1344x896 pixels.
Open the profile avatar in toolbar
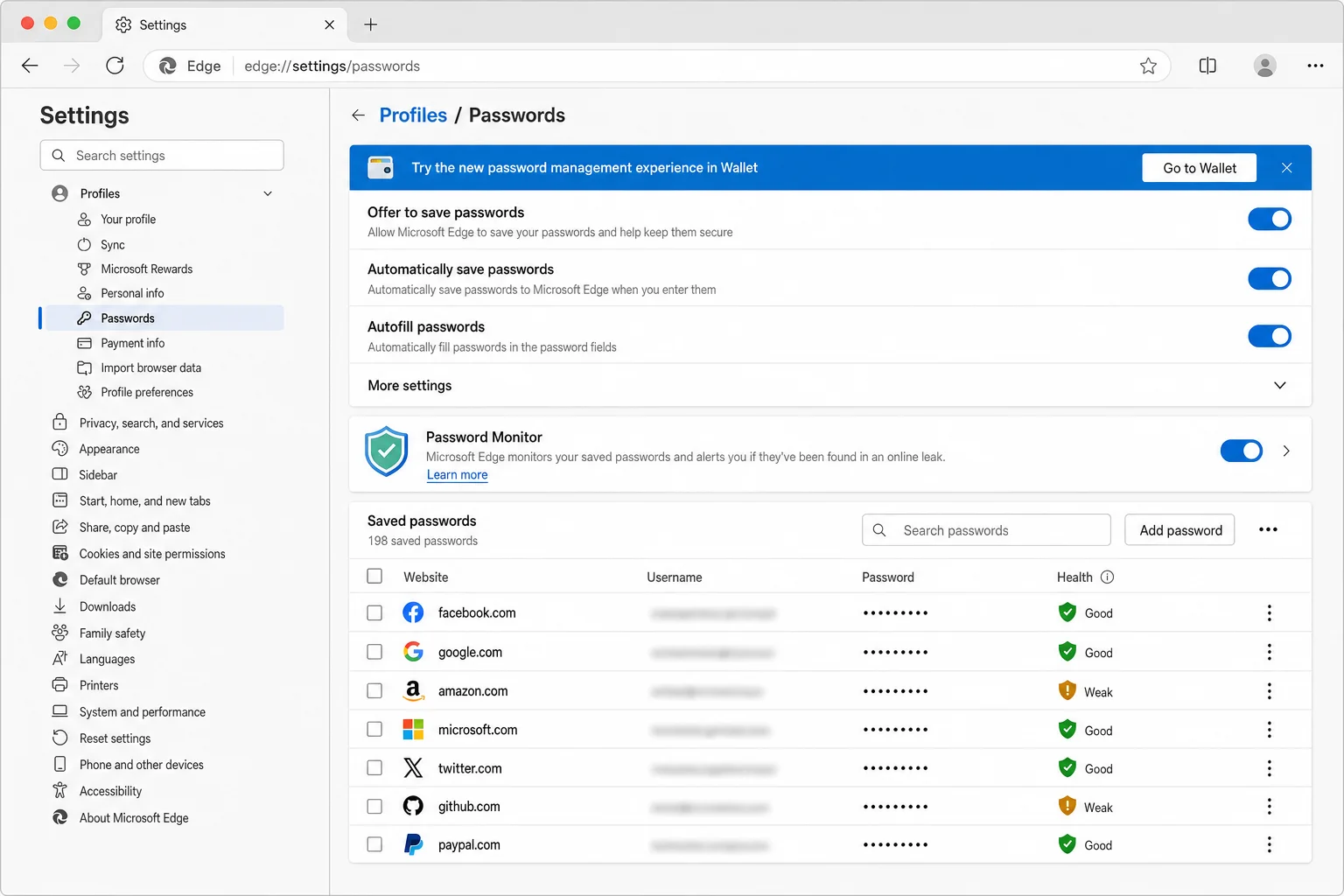pos(1264,66)
